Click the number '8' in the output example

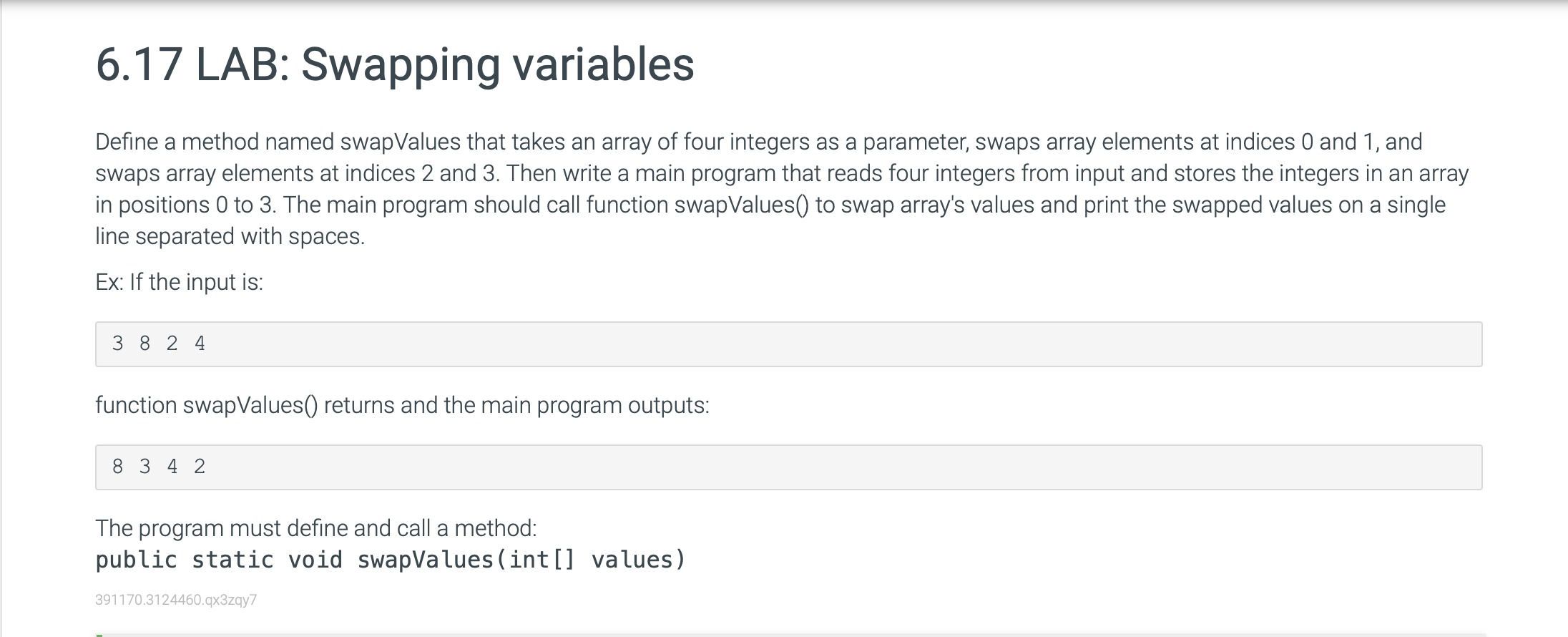coord(118,467)
